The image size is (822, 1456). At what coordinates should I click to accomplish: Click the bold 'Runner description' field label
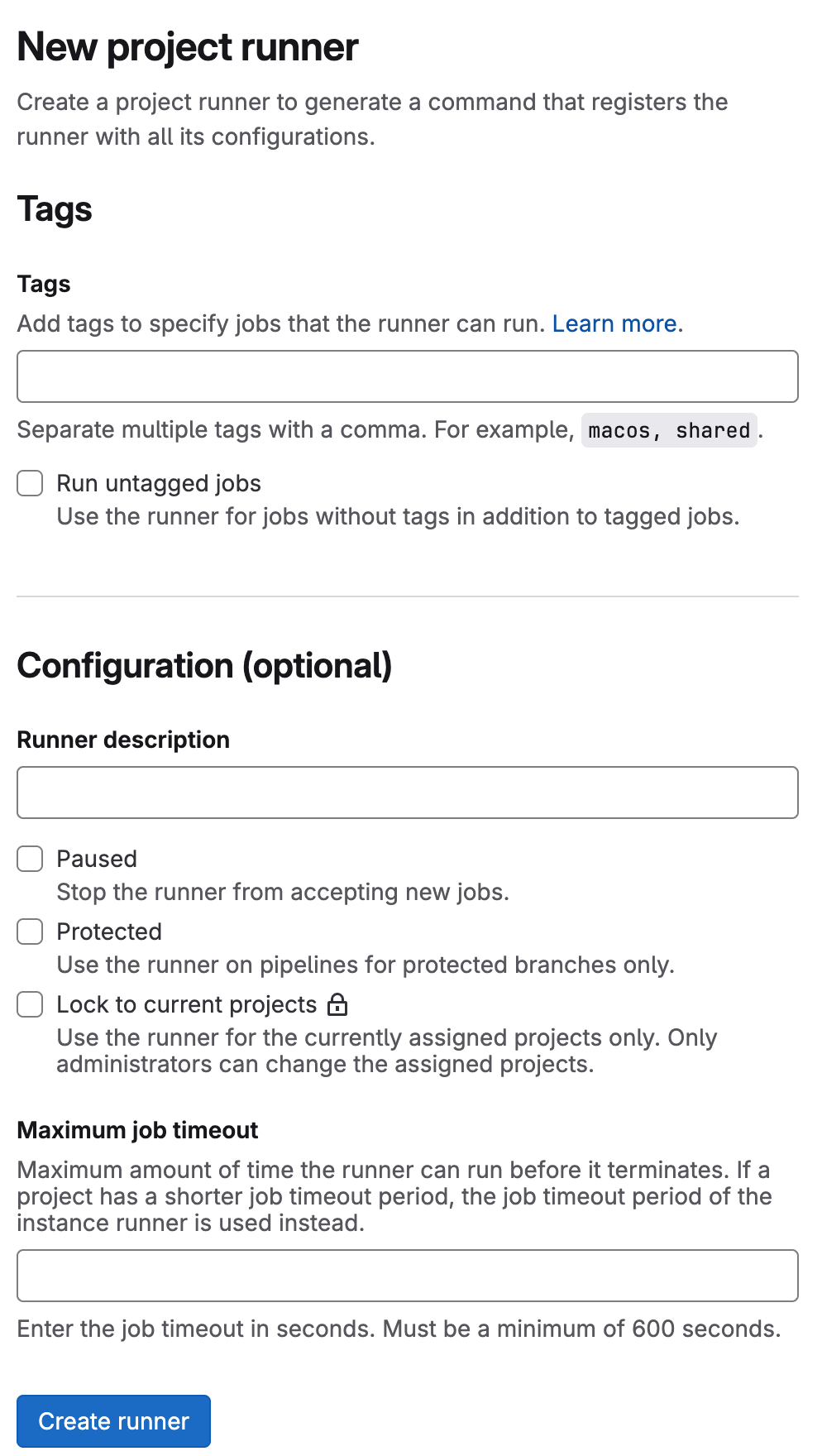(123, 740)
